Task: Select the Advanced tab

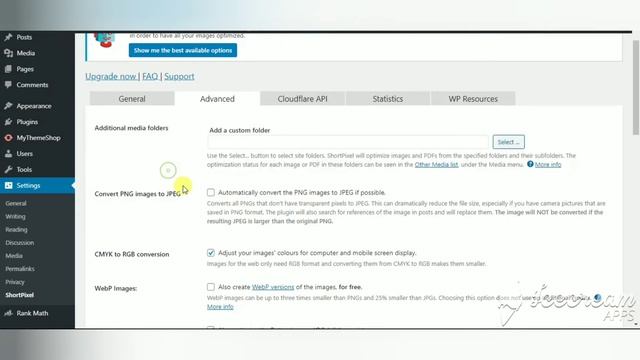Action: [x=217, y=99]
